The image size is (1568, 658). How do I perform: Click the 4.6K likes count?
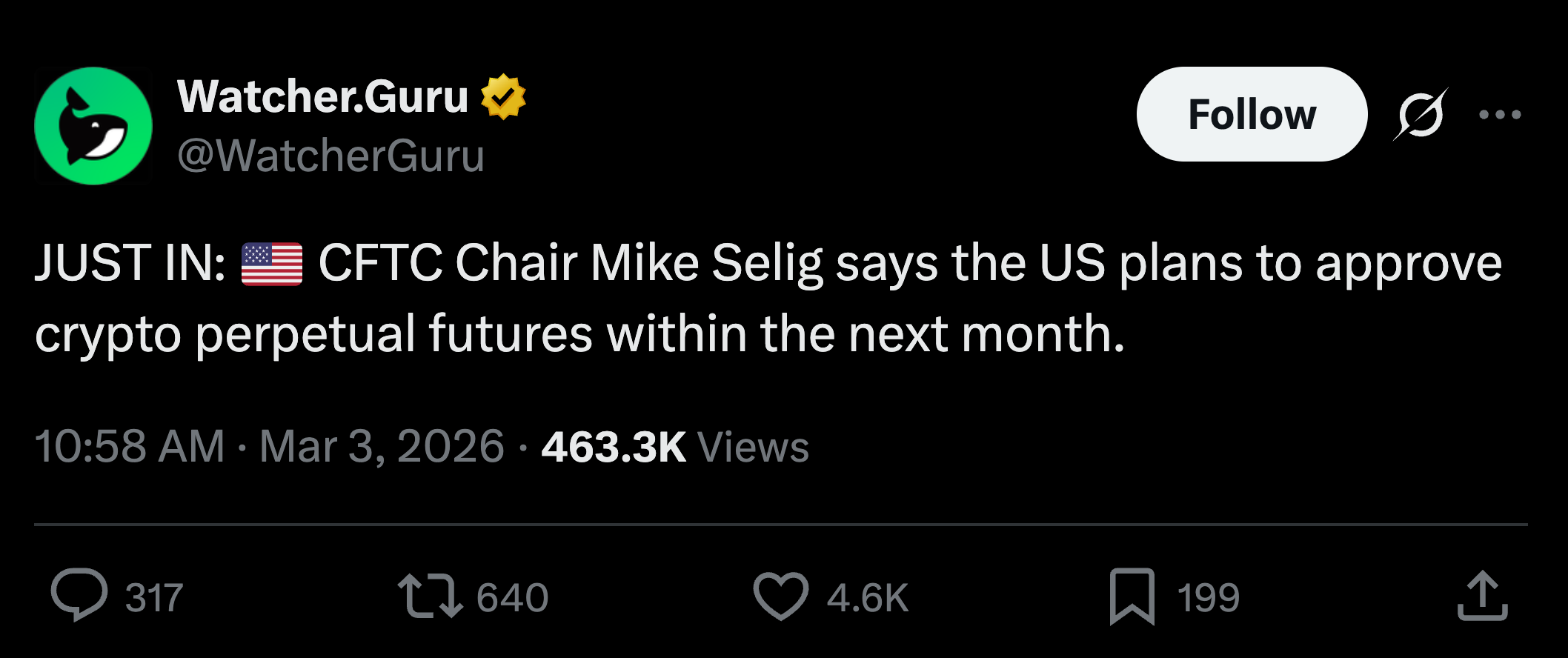coord(868,597)
